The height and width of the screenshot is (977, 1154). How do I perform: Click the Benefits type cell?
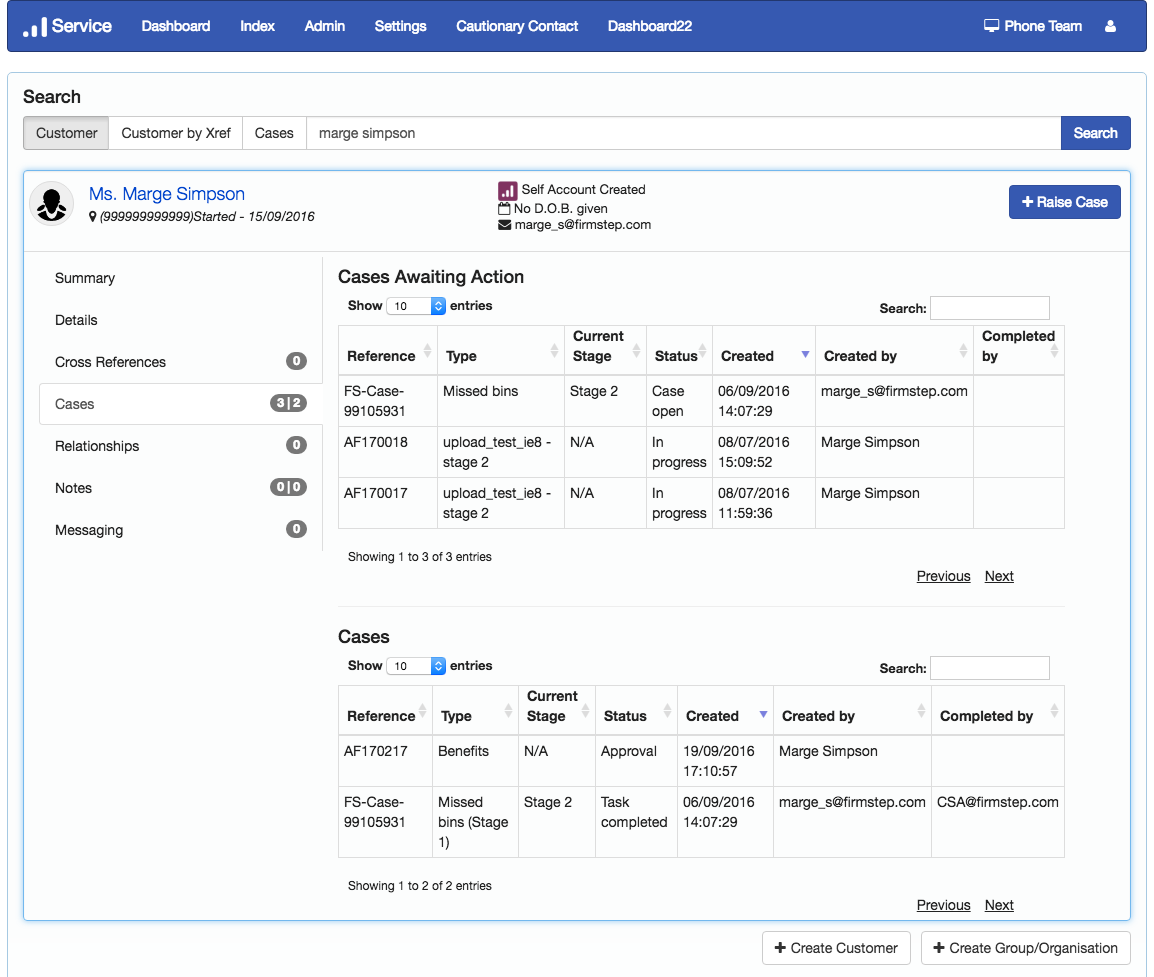475,761
